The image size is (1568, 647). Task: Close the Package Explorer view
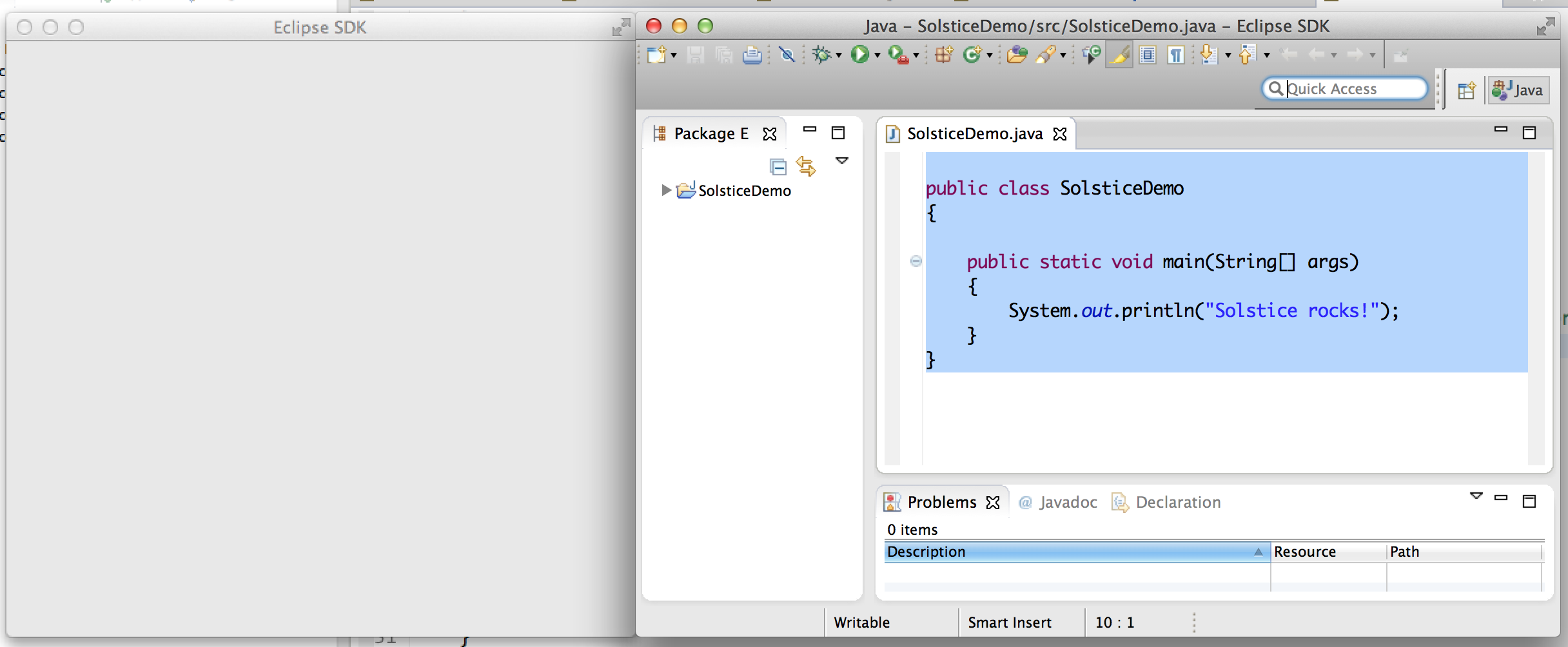point(770,134)
